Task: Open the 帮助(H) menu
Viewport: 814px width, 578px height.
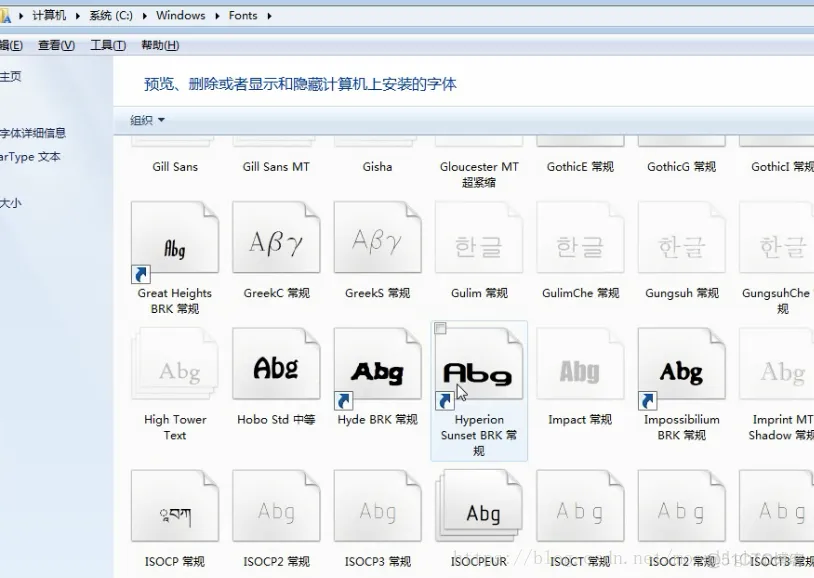Action: [x=160, y=45]
